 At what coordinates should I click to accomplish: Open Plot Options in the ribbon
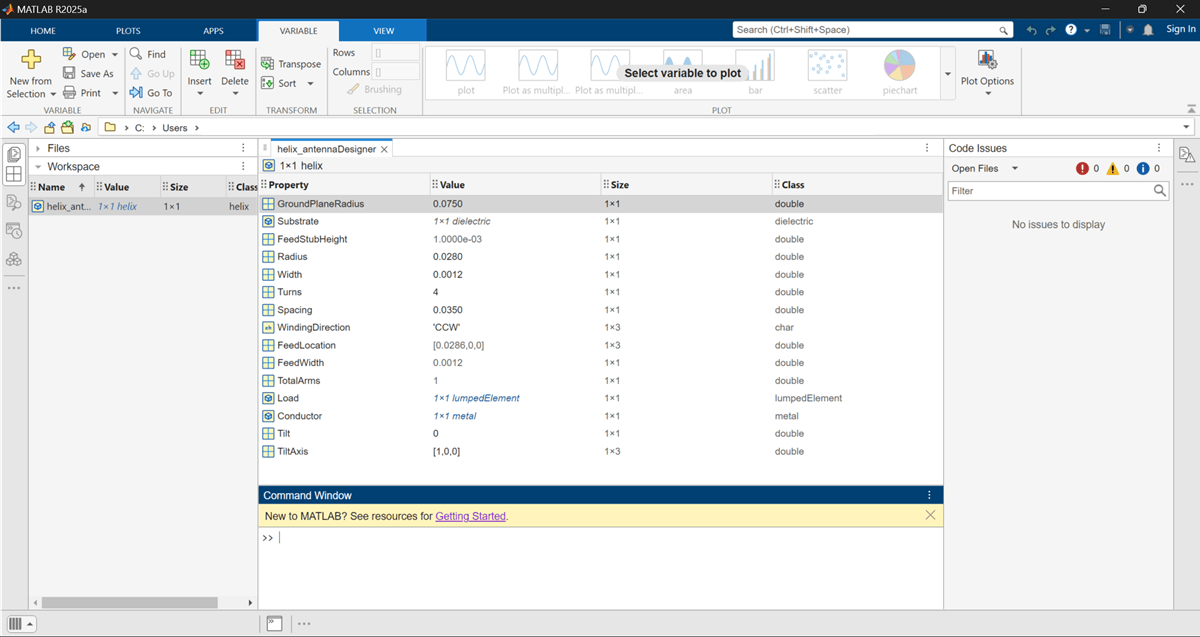pyautogui.click(x=987, y=74)
